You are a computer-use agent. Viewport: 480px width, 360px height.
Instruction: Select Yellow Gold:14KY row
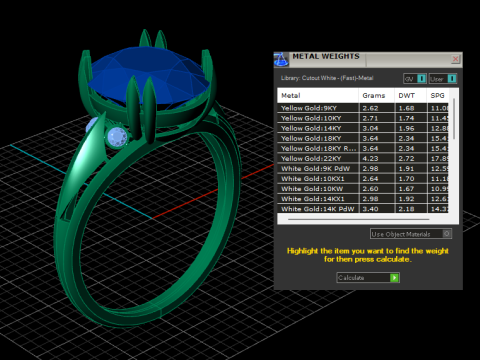(x=363, y=128)
